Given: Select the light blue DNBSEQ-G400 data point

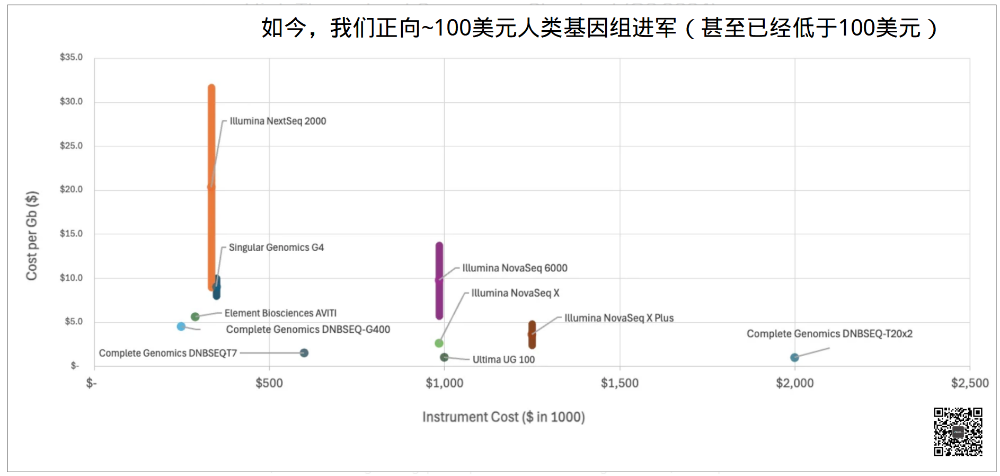Looking at the screenshot, I should (x=181, y=326).
